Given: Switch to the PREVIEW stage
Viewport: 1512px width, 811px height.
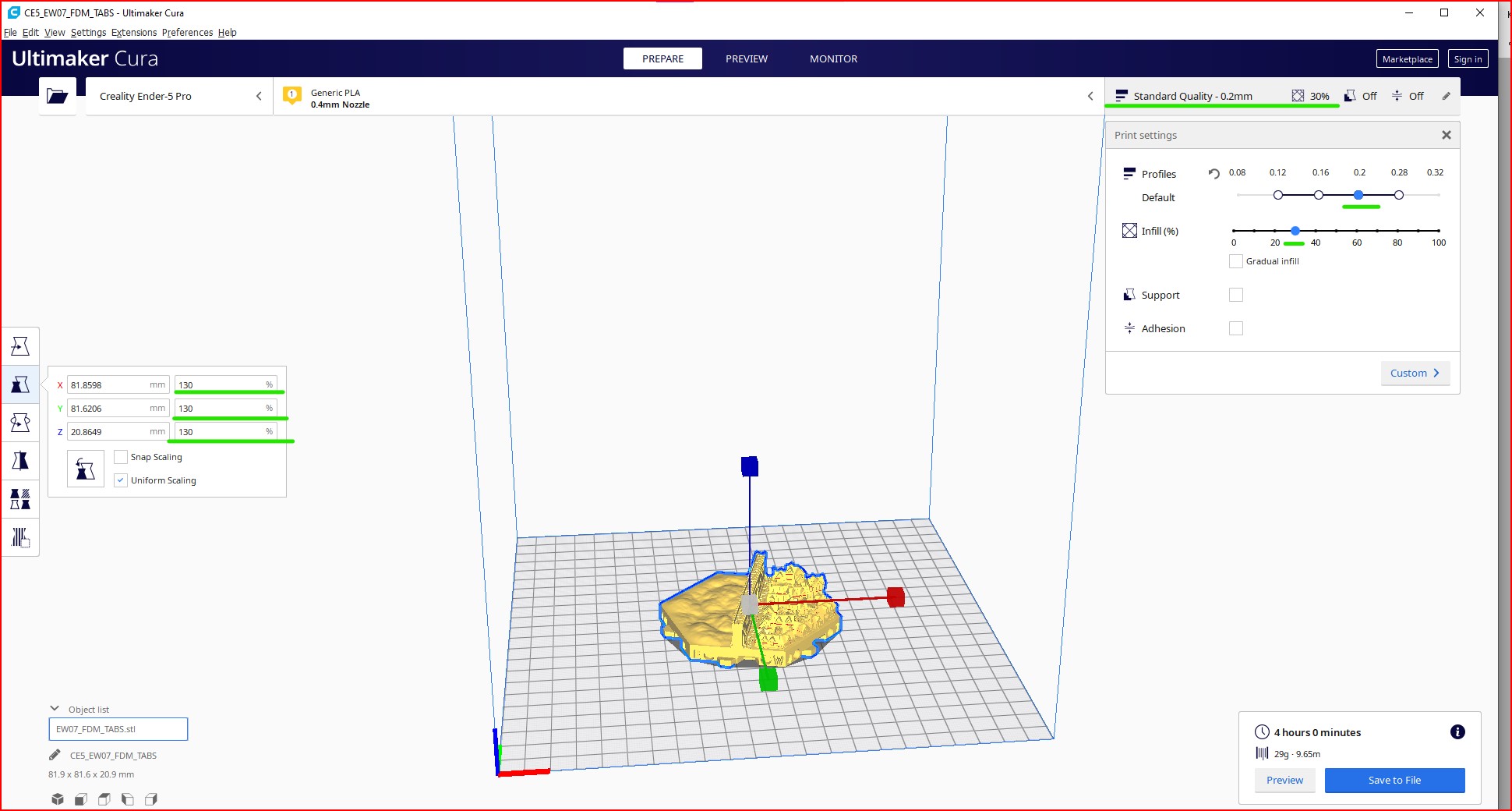Looking at the screenshot, I should [x=747, y=58].
